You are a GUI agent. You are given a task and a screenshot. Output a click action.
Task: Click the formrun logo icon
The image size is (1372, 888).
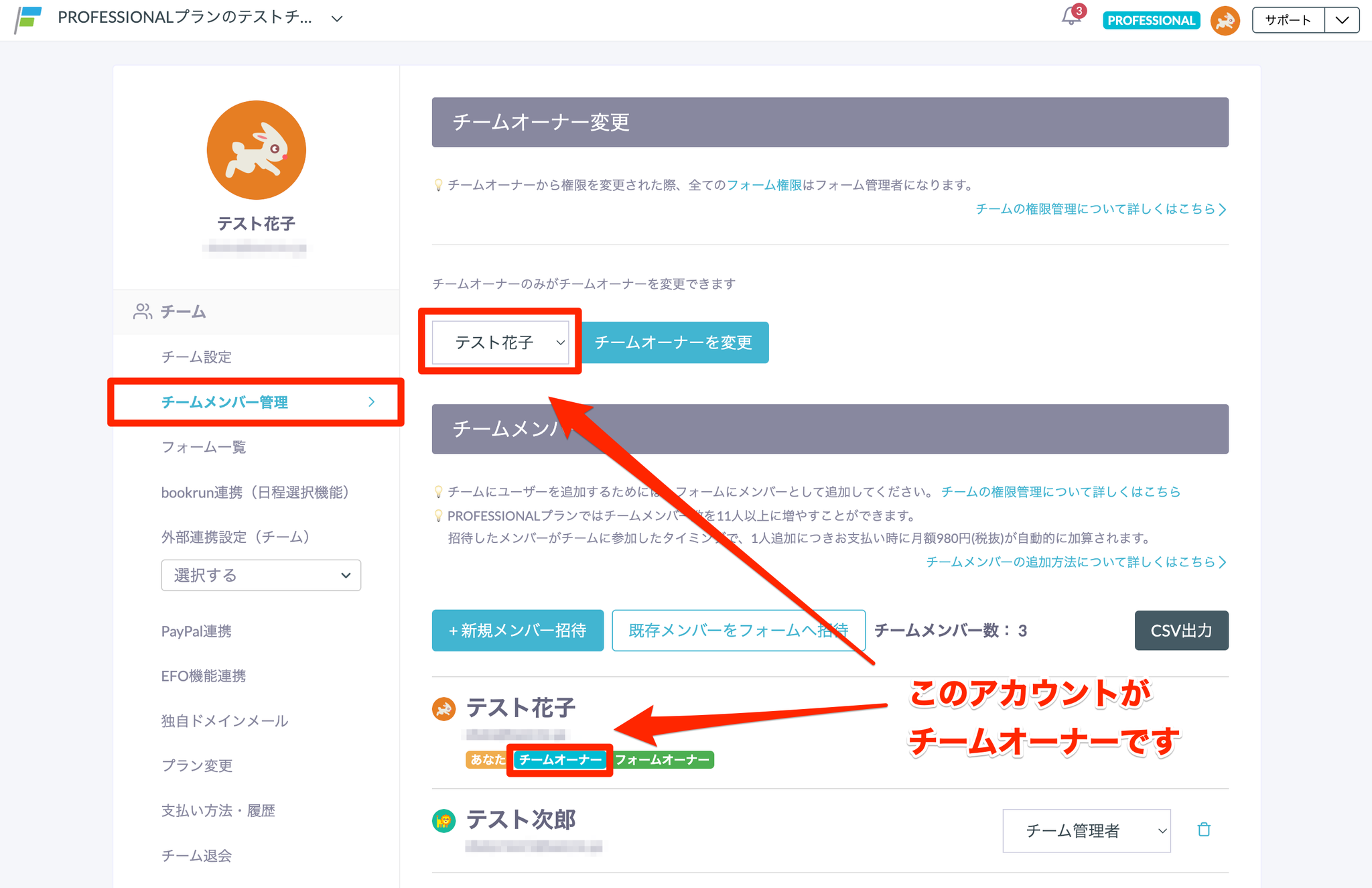pyautogui.click(x=29, y=19)
